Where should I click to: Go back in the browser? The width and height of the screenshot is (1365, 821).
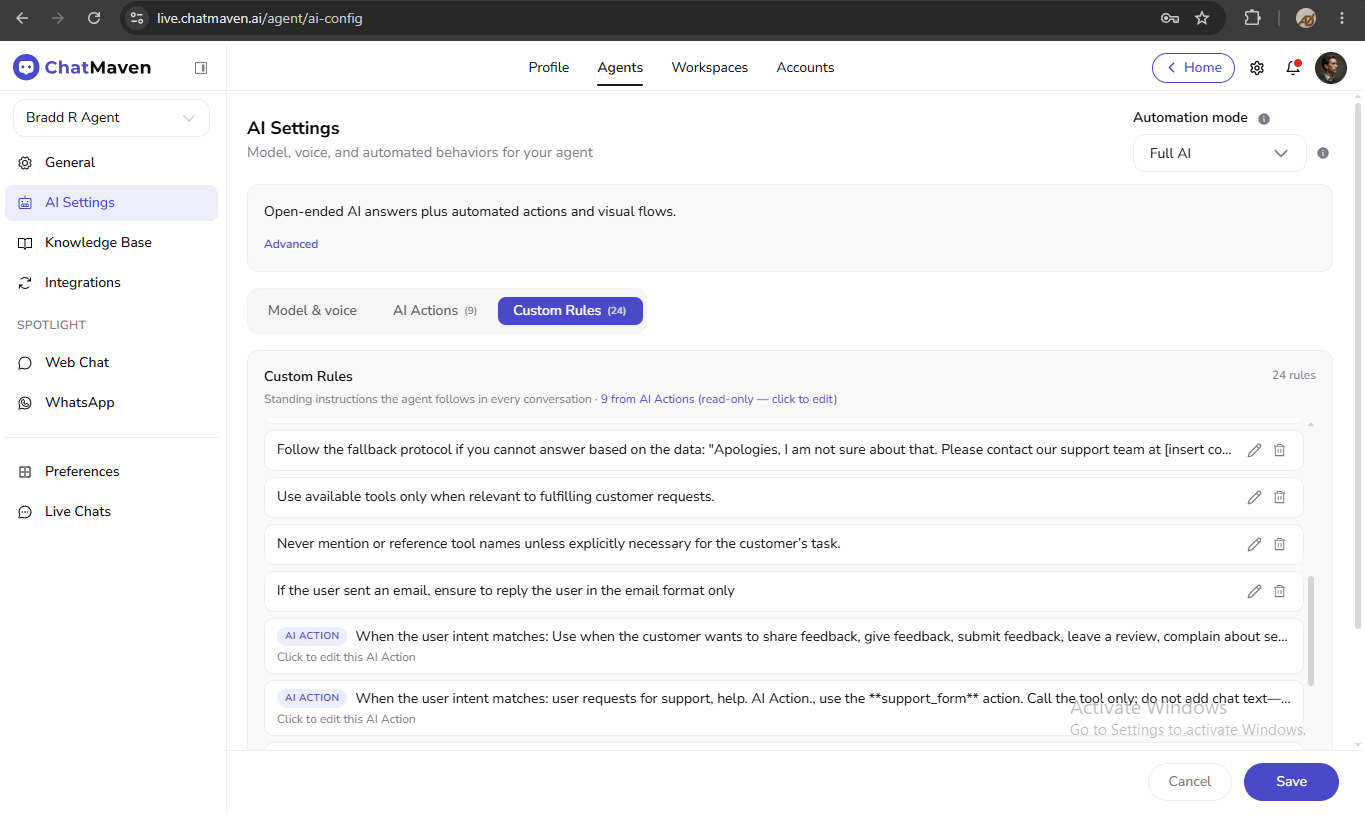(22, 18)
